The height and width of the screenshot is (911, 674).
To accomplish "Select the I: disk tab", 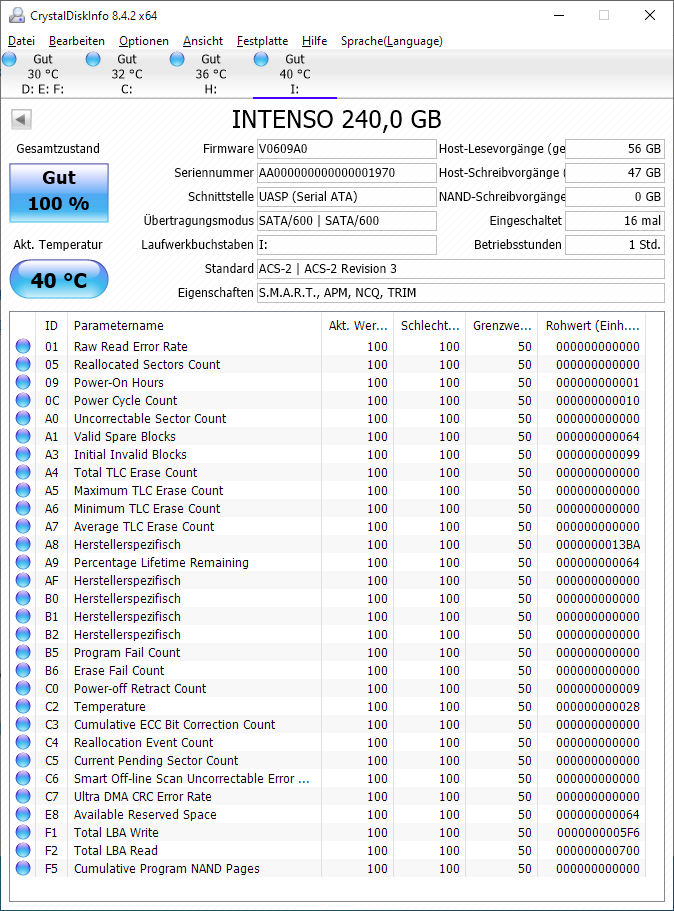I will click(x=295, y=74).
